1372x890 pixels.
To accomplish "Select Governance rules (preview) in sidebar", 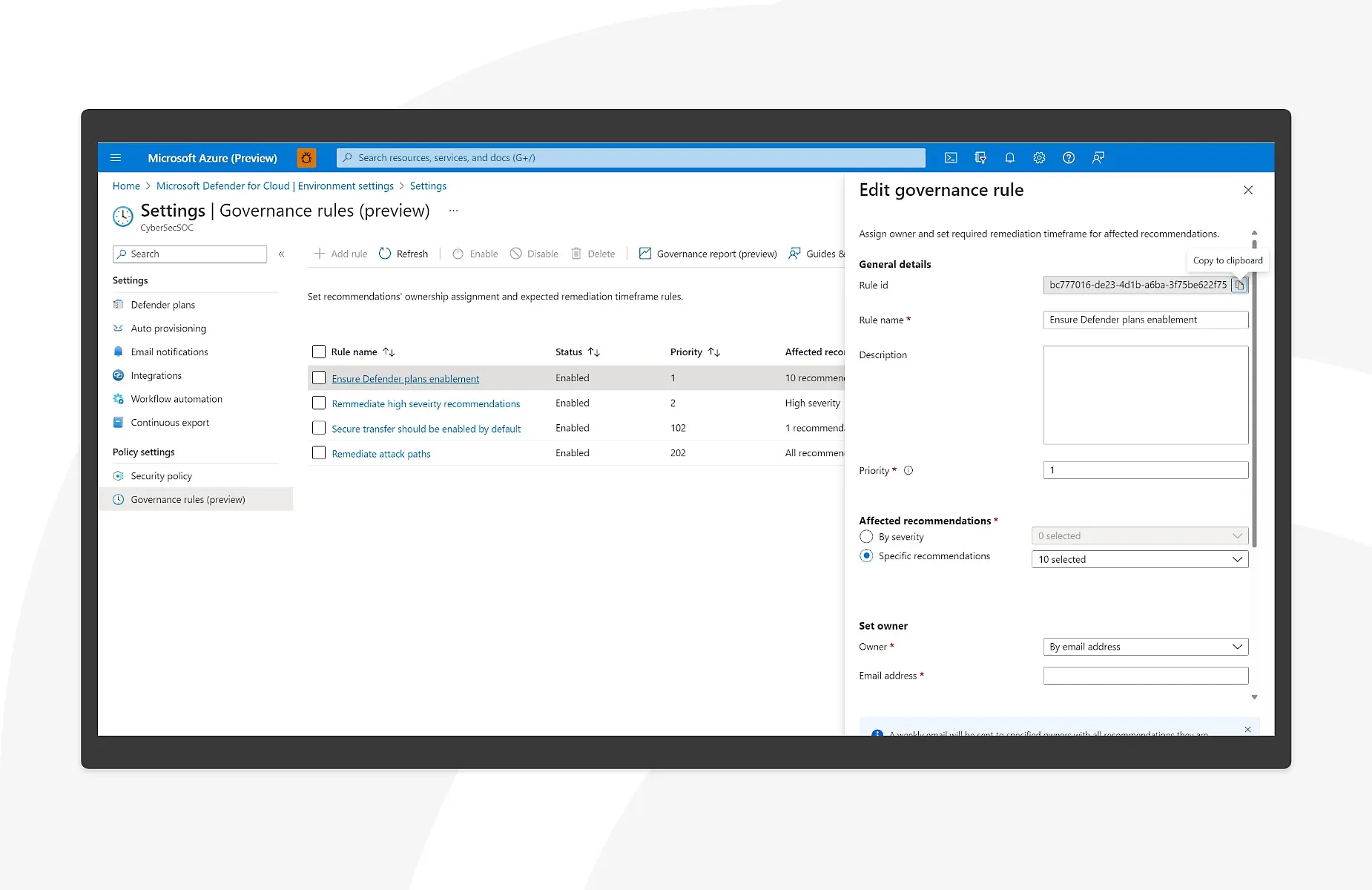I will coord(196,499).
